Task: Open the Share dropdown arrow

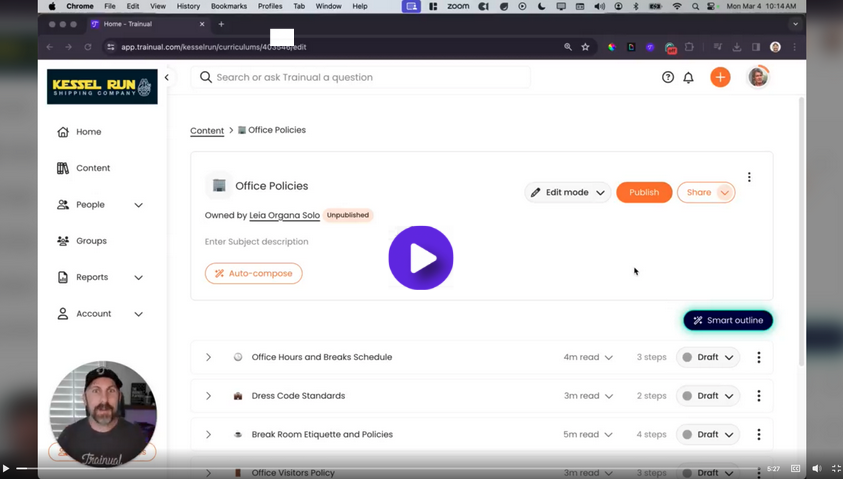Action: (x=725, y=192)
